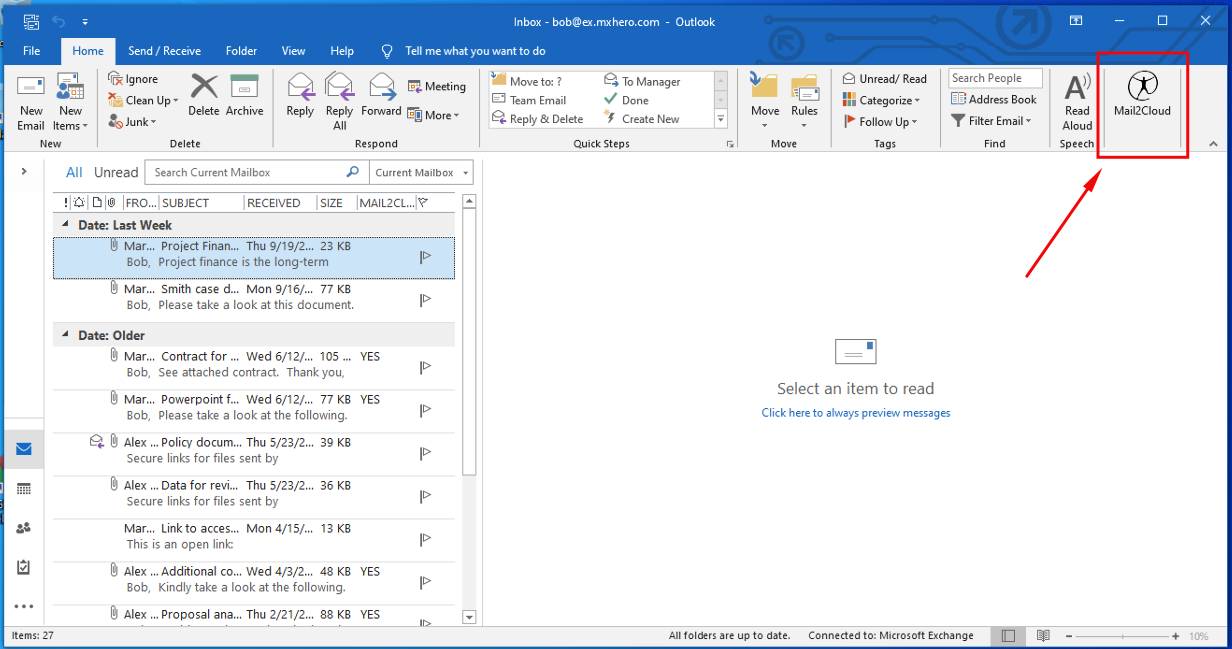This screenshot has width=1232, height=649.
Task: Open the Help tab
Action: tap(342, 51)
